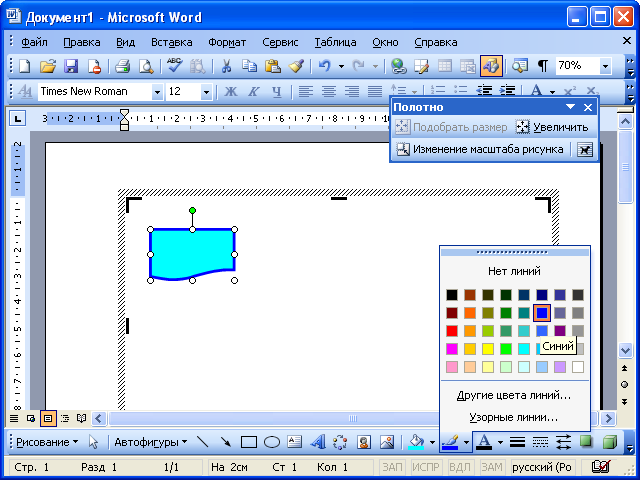The width and height of the screenshot is (640, 480).
Task: Click the font size input field
Action: [183, 92]
